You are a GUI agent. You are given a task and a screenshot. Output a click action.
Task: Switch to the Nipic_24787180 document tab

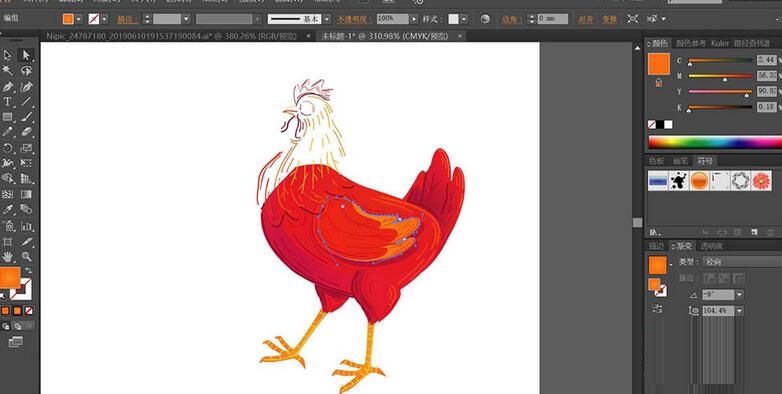click(171, 36)
